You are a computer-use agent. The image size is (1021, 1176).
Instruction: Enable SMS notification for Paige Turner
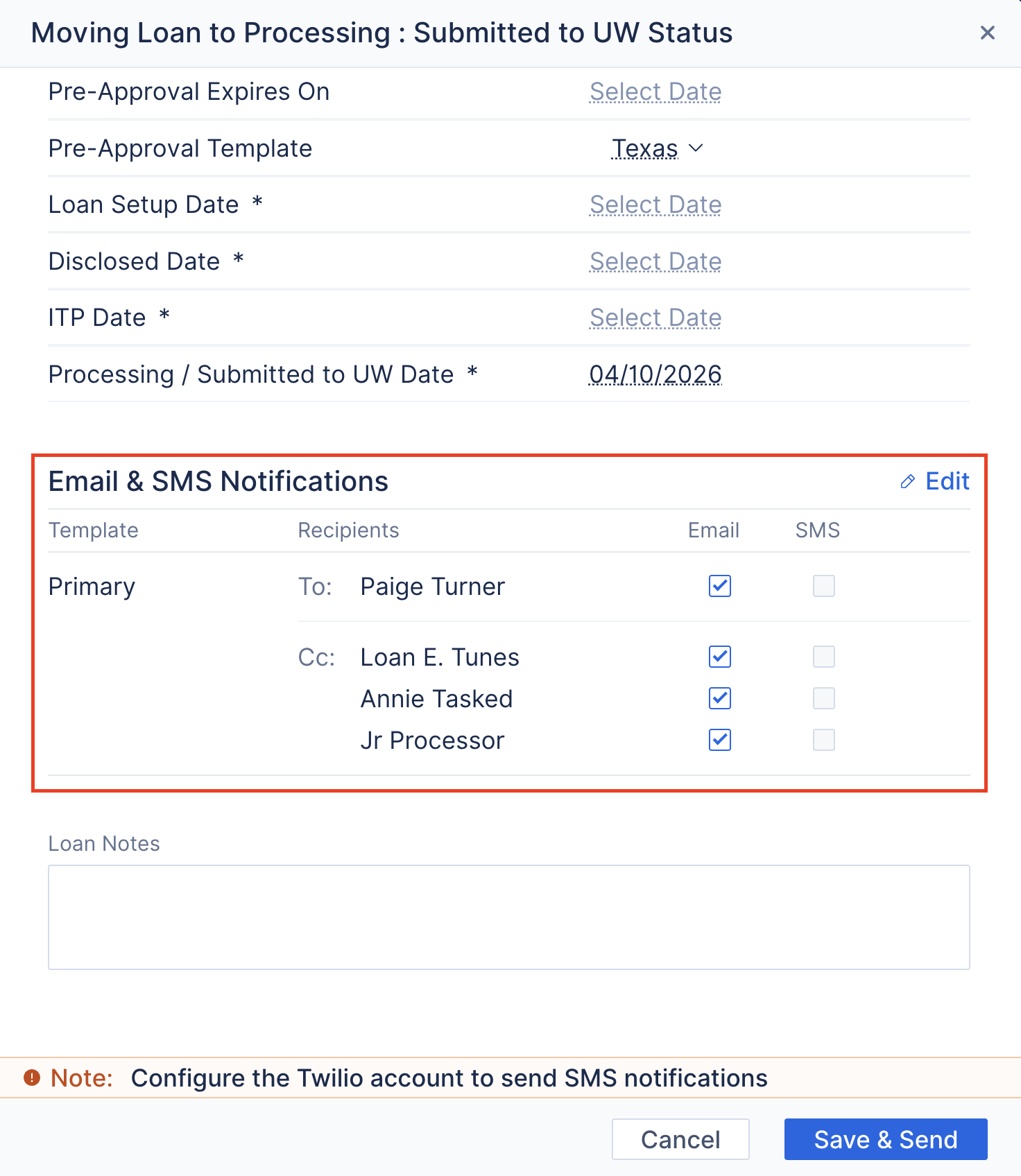823,586
